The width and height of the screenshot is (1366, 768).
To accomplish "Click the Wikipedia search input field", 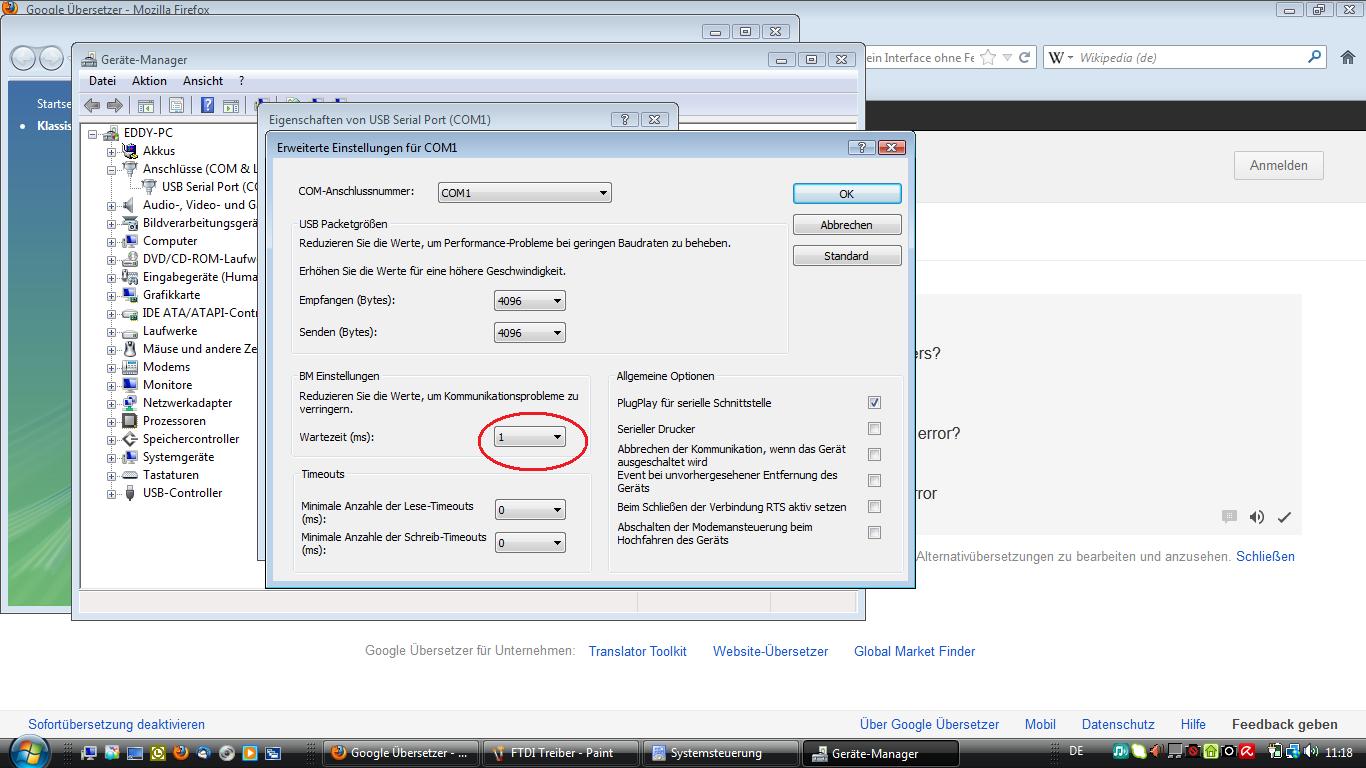I will (1190, 58).
